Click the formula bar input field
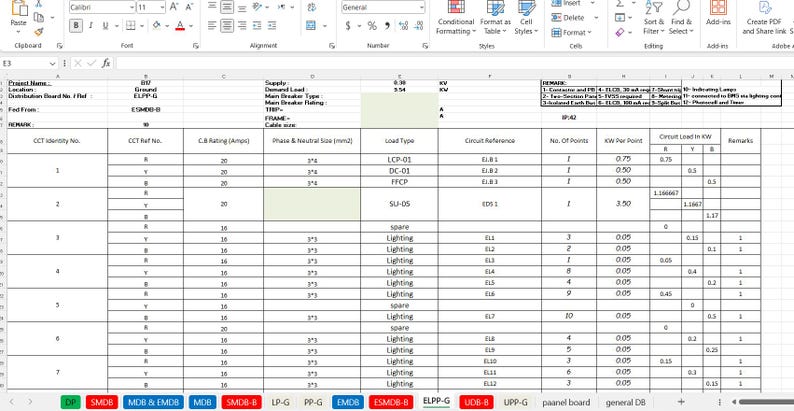 pos(454,63)
